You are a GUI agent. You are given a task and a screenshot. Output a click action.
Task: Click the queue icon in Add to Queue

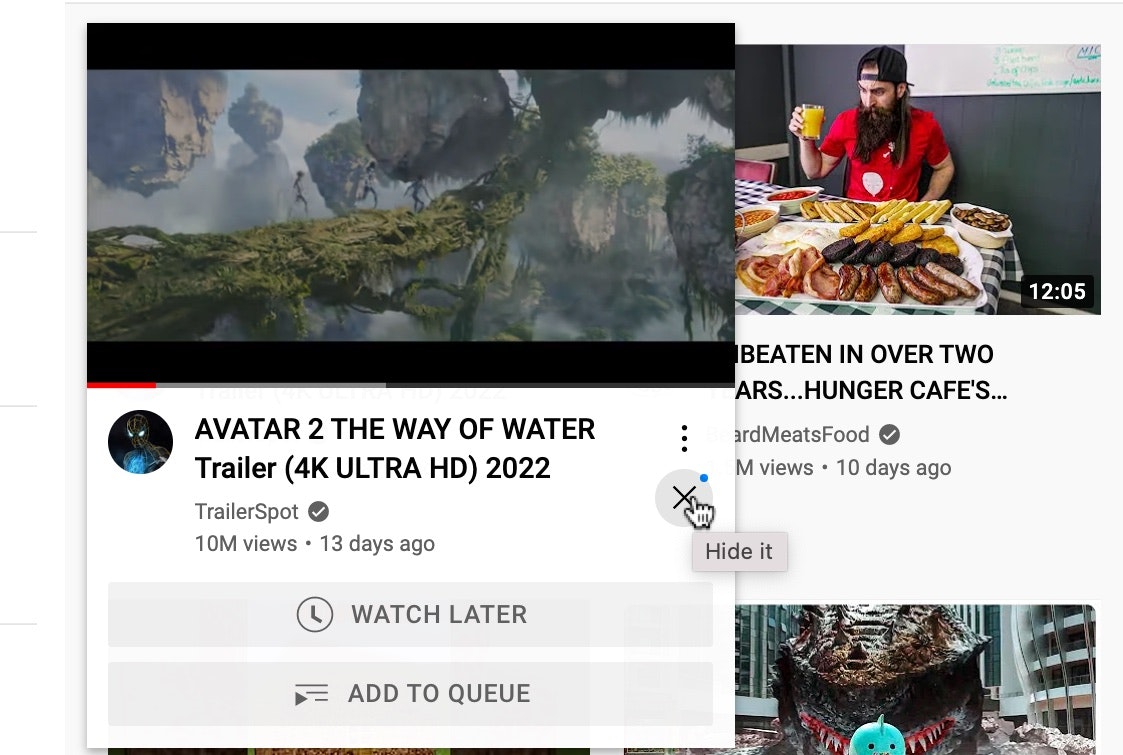pyautogui.click(x=312, y=694)
